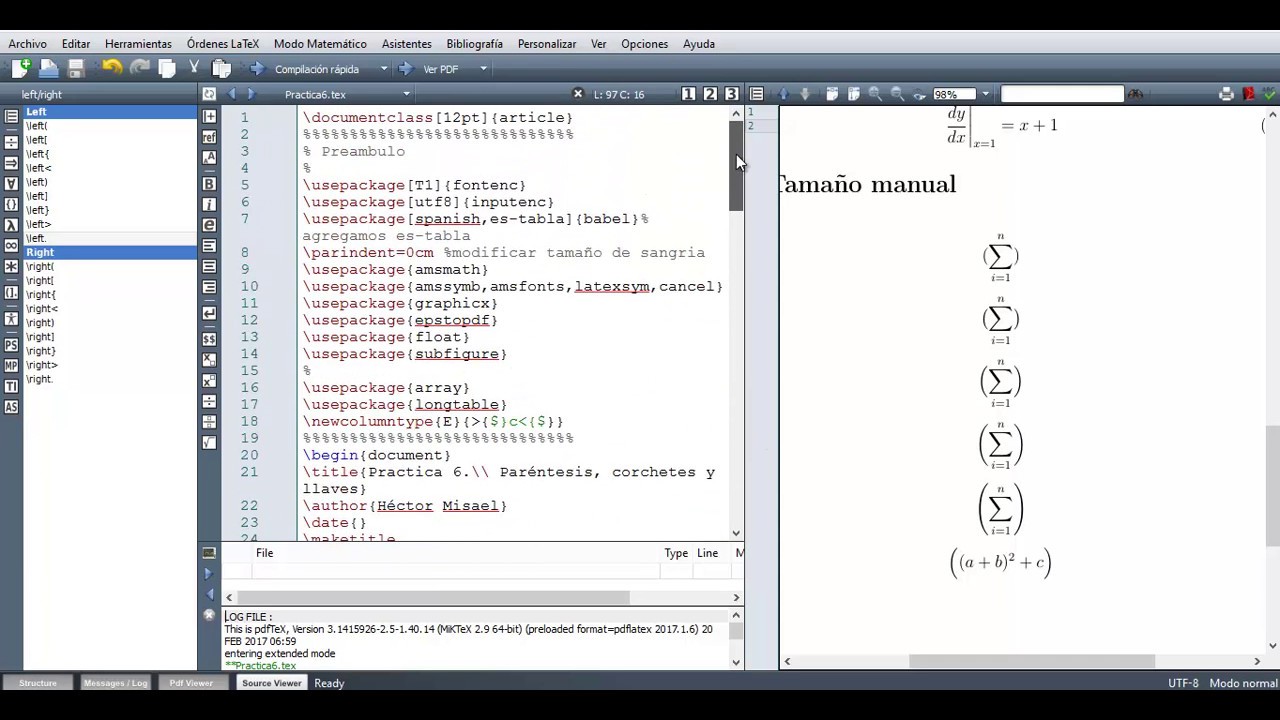Screen dimensions: 1280x720
Task: Insert \right. from the Right list
Action: pos(39,379)
